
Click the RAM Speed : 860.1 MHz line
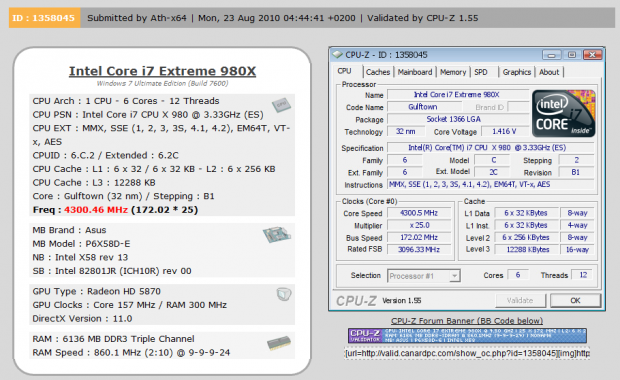click(x=131, y=352)
